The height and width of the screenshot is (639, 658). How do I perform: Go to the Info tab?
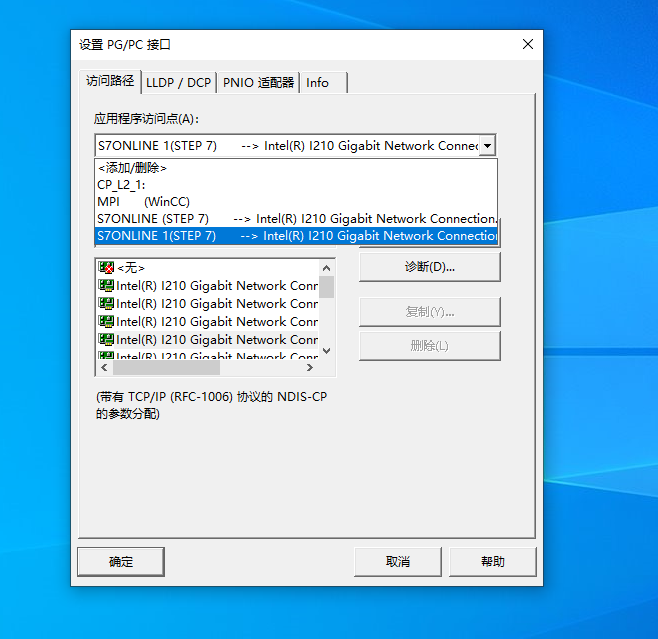pyautogui.click(x=318, y=83)
